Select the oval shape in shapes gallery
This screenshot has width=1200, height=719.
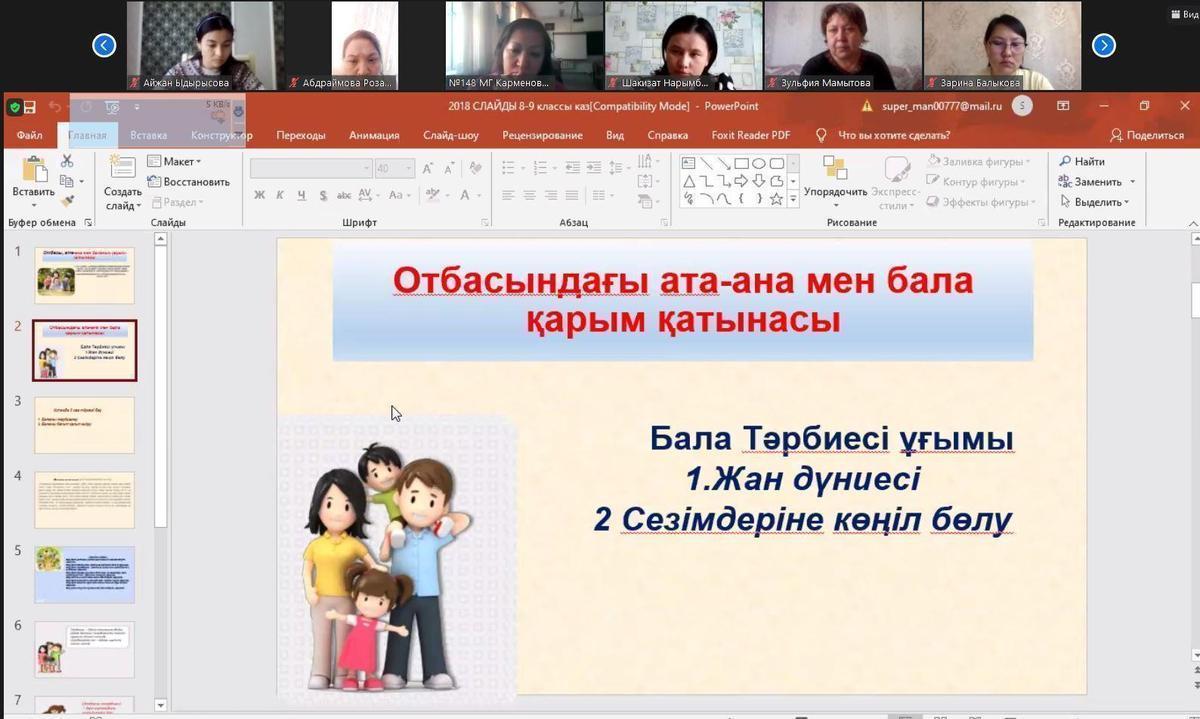click(x=758, y=163)
